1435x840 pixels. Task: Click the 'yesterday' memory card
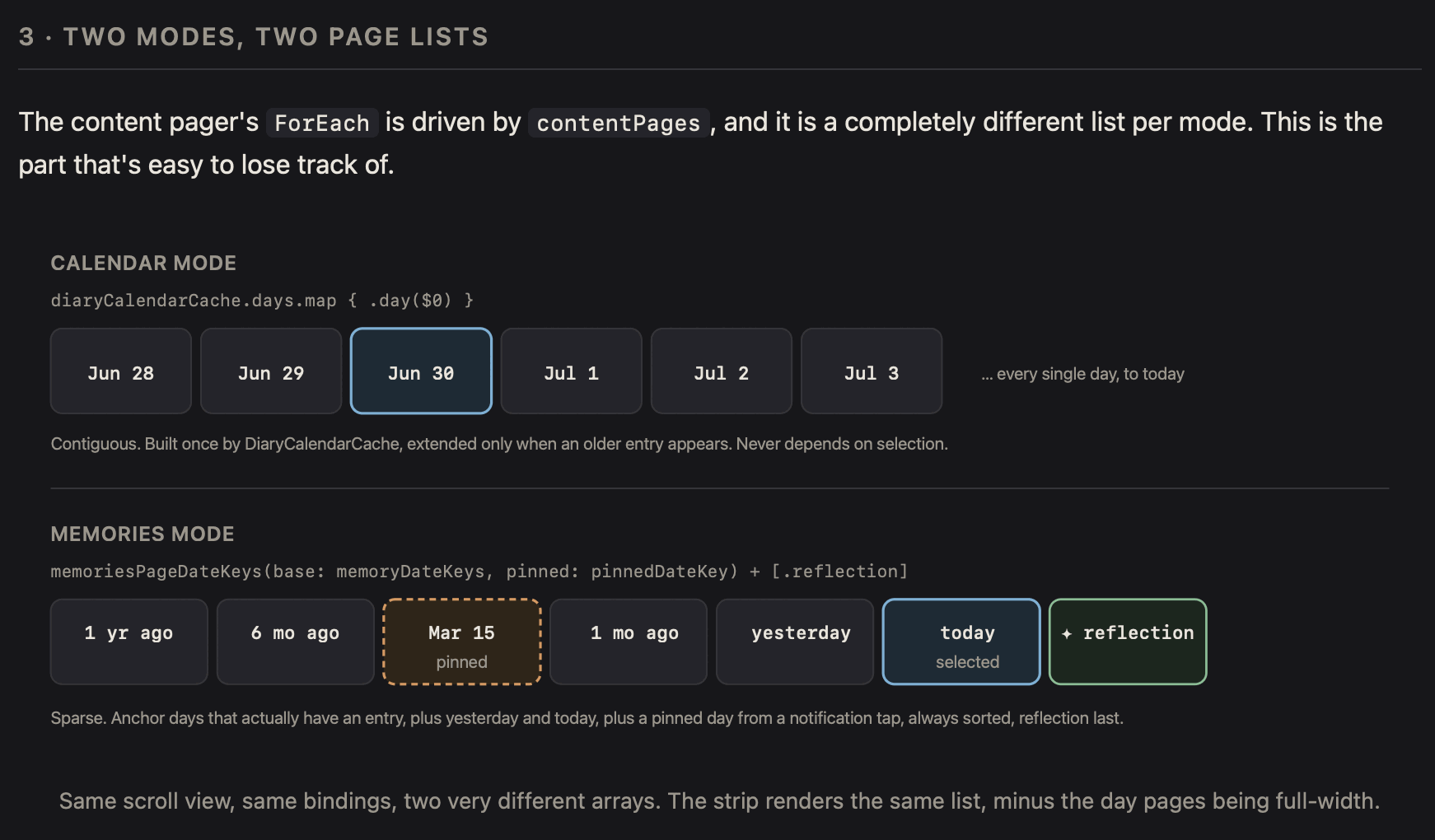click(795, 642)
